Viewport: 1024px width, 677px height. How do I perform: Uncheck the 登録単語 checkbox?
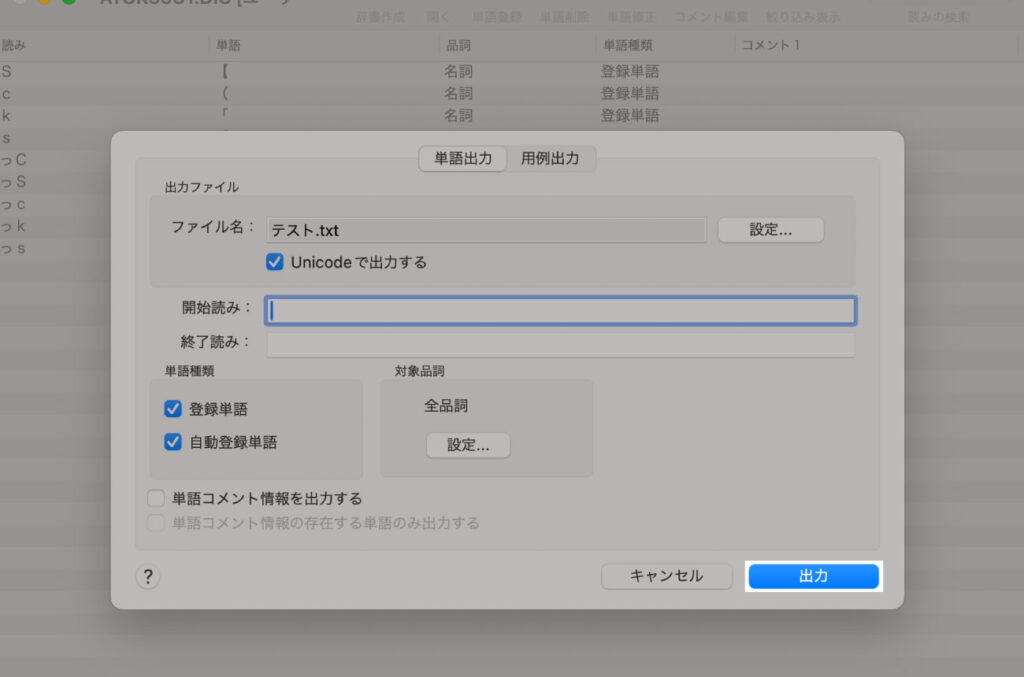(173, 409)
